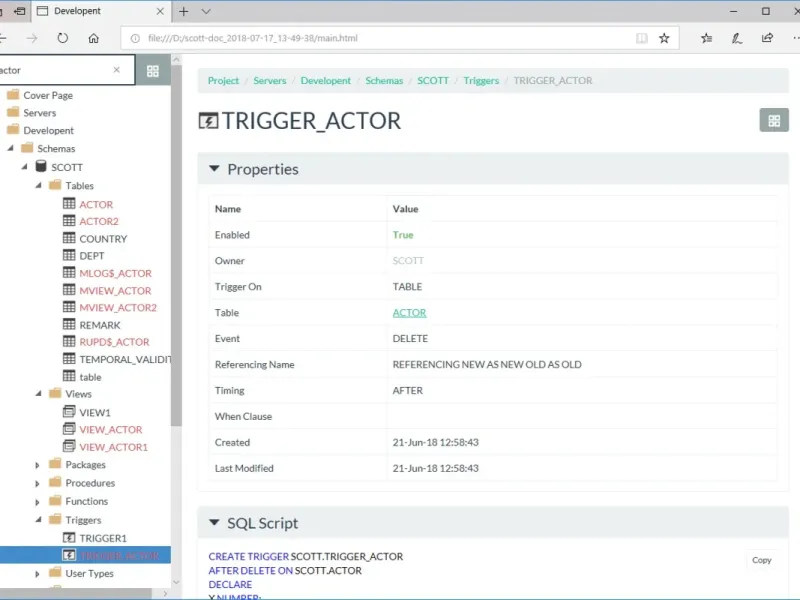Clear the sidebar search field

click(117, 70)
